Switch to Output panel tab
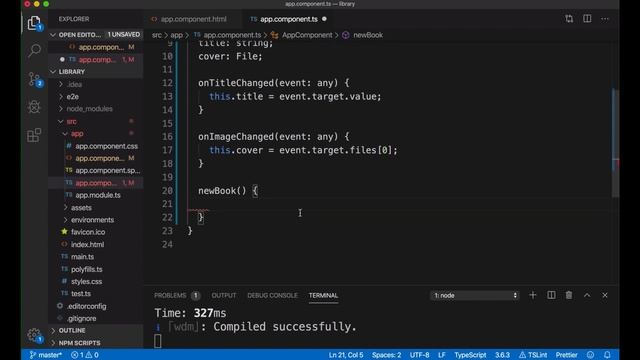Screen dimensions: 640x360 (x=224, y=296)
